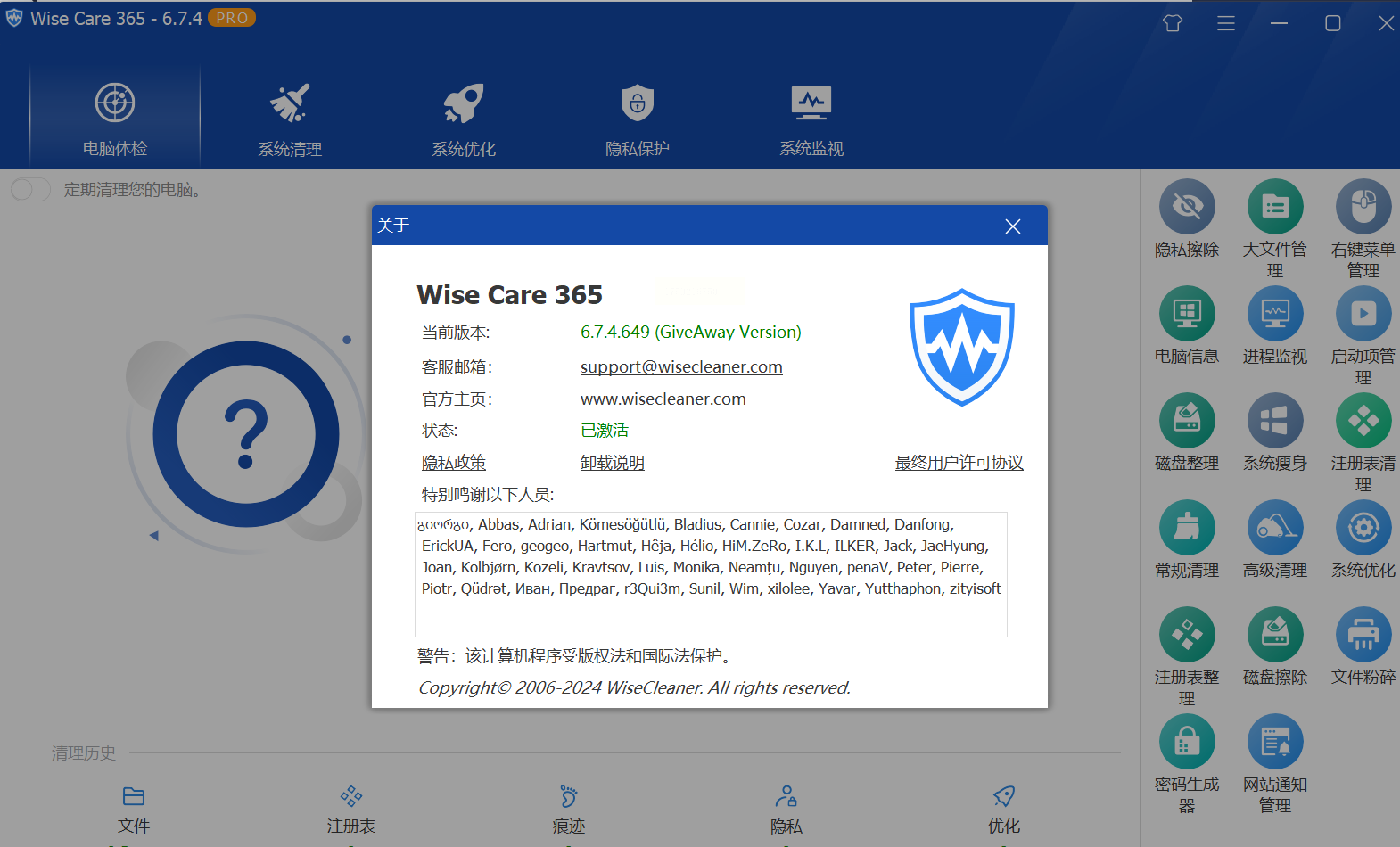The image size is (1400, 847).
Task: Open the 大文件管理 tool
Action: [x=1275, y=229]
